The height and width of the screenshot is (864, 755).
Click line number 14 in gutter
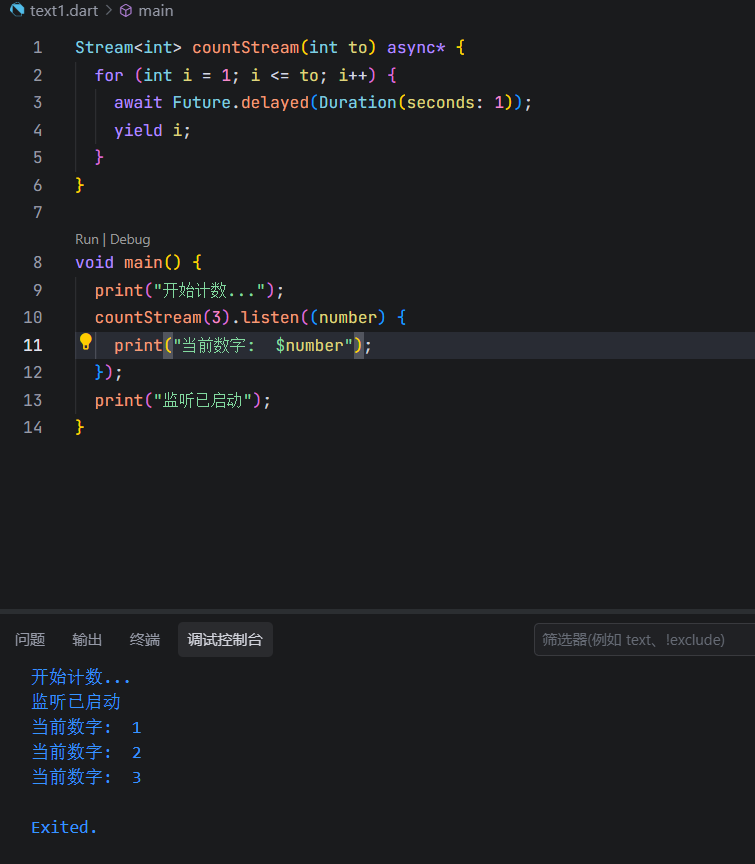pos(33,428)
